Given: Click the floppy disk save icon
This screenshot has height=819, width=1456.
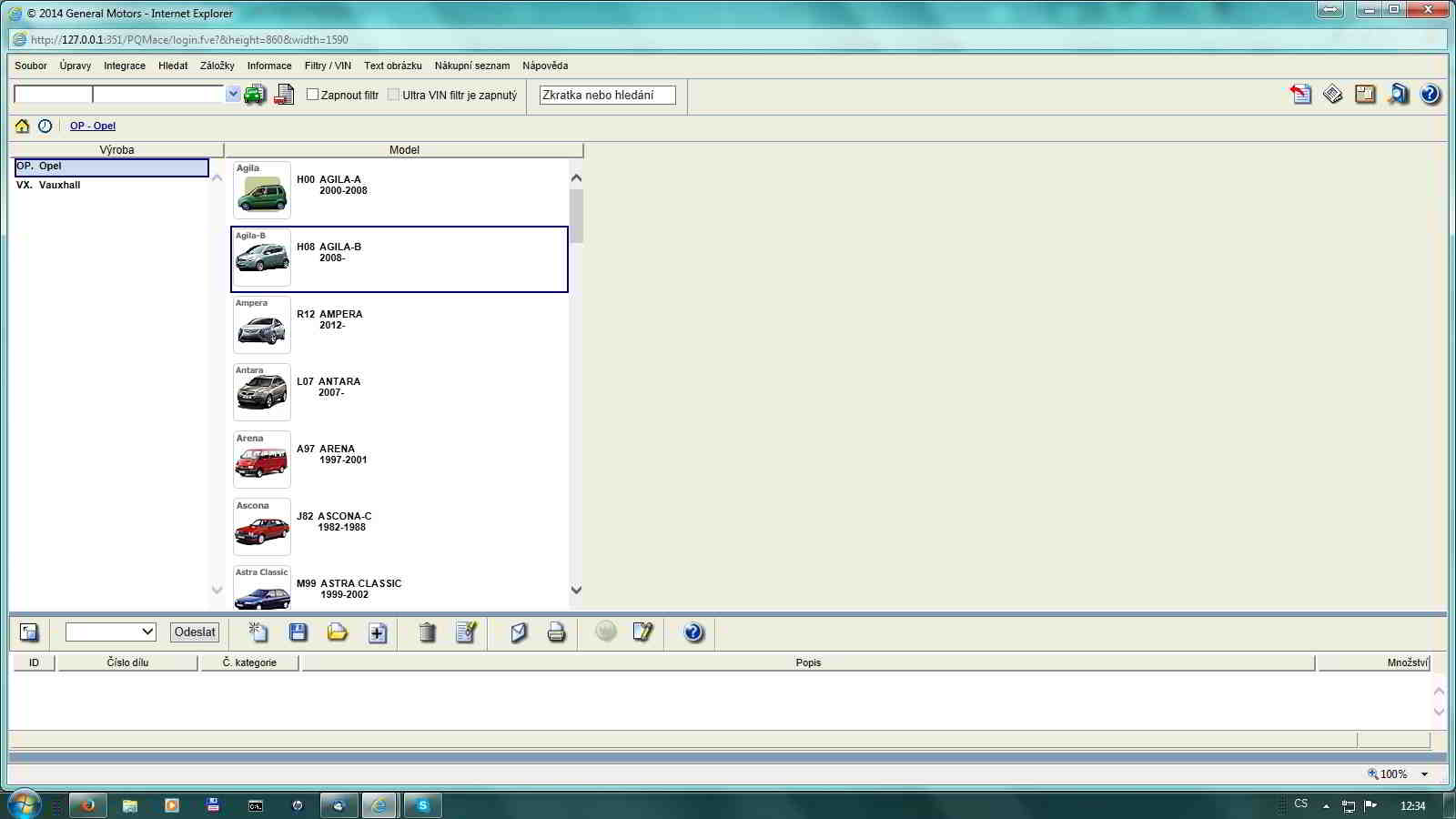Looking at the screenshot, I should (x=298, y=632).
